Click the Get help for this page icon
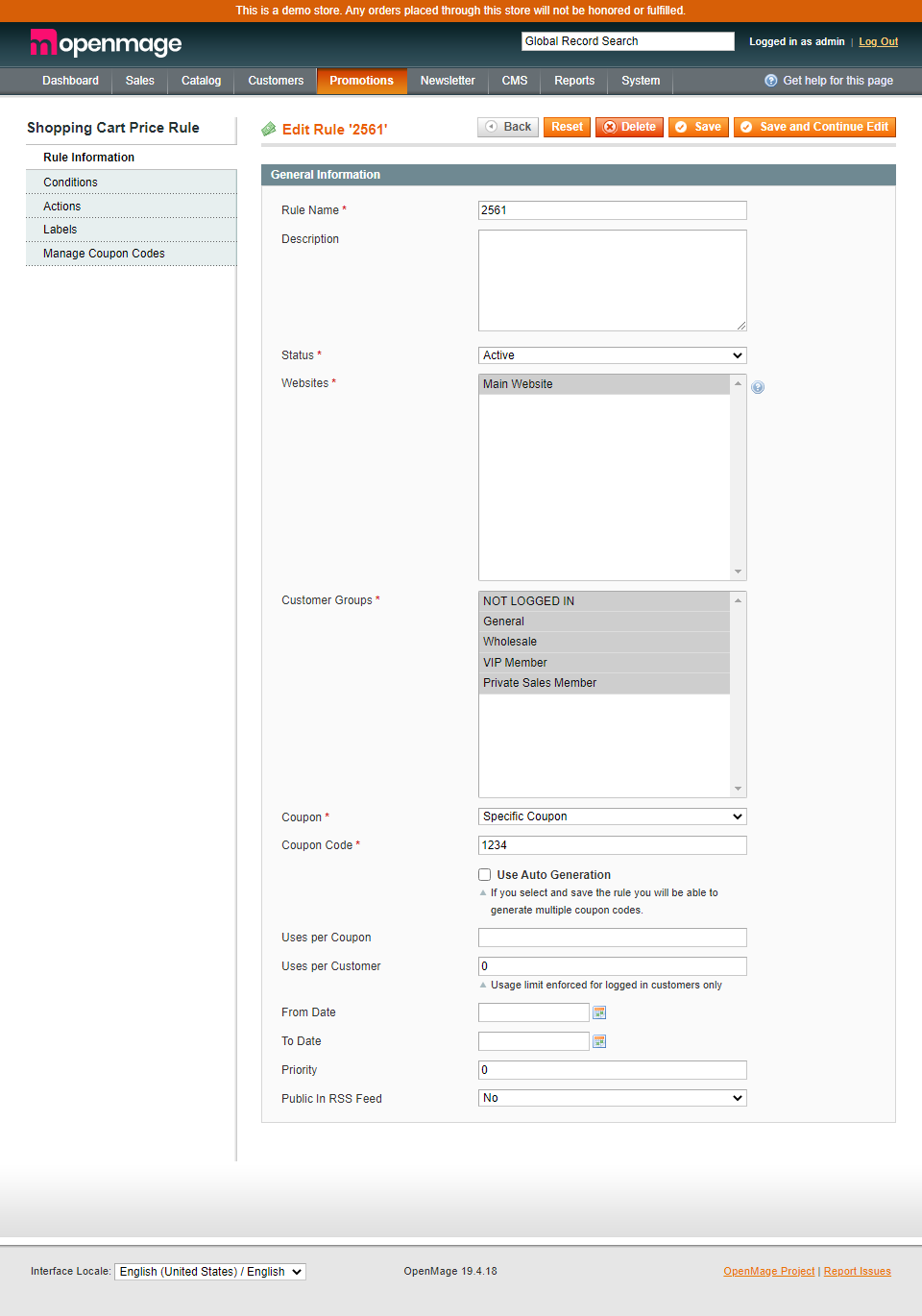The image size is (922, 1316). 770,81
